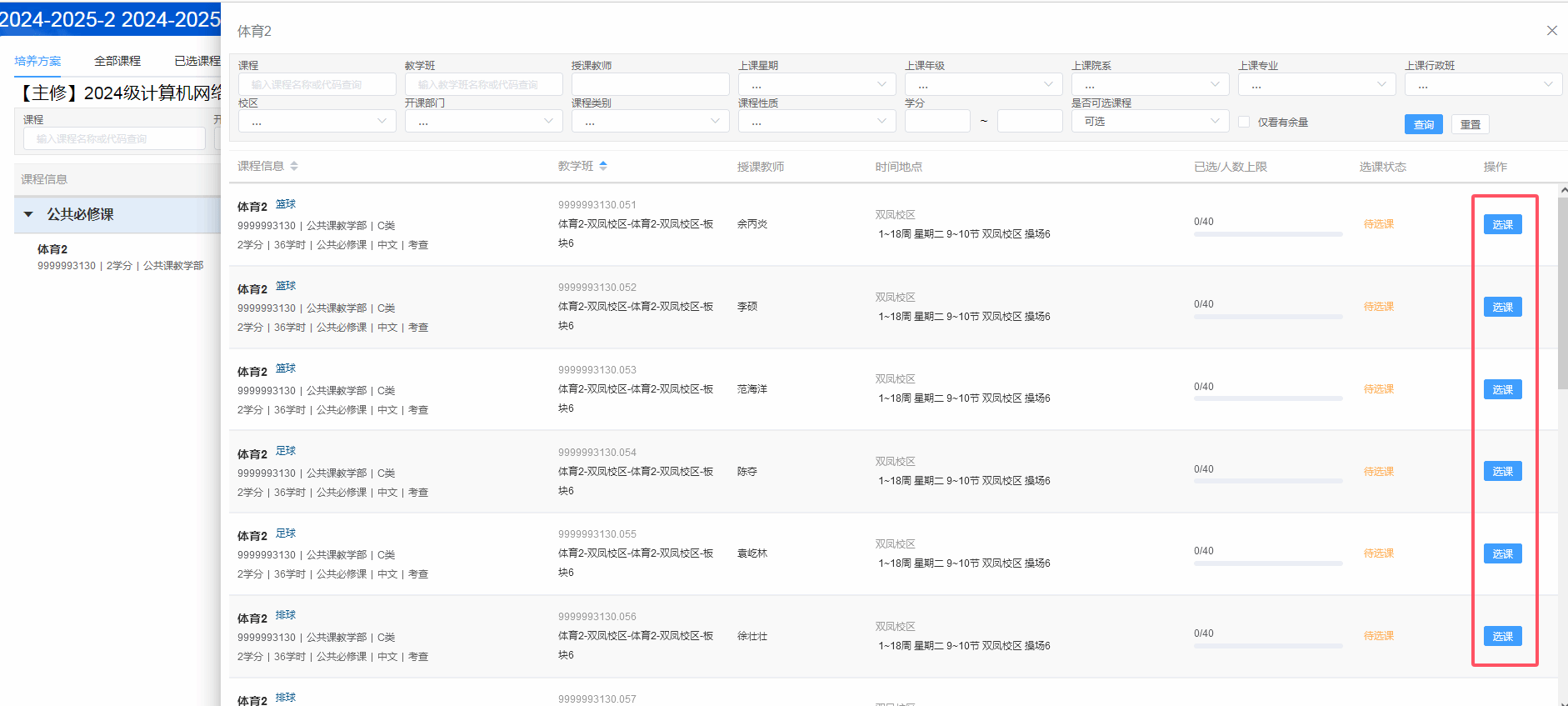Viewport: 1568px width, 706px height.
Task: Click 选课 for teacher 陈夺's football class
Action: [1502, 471]
